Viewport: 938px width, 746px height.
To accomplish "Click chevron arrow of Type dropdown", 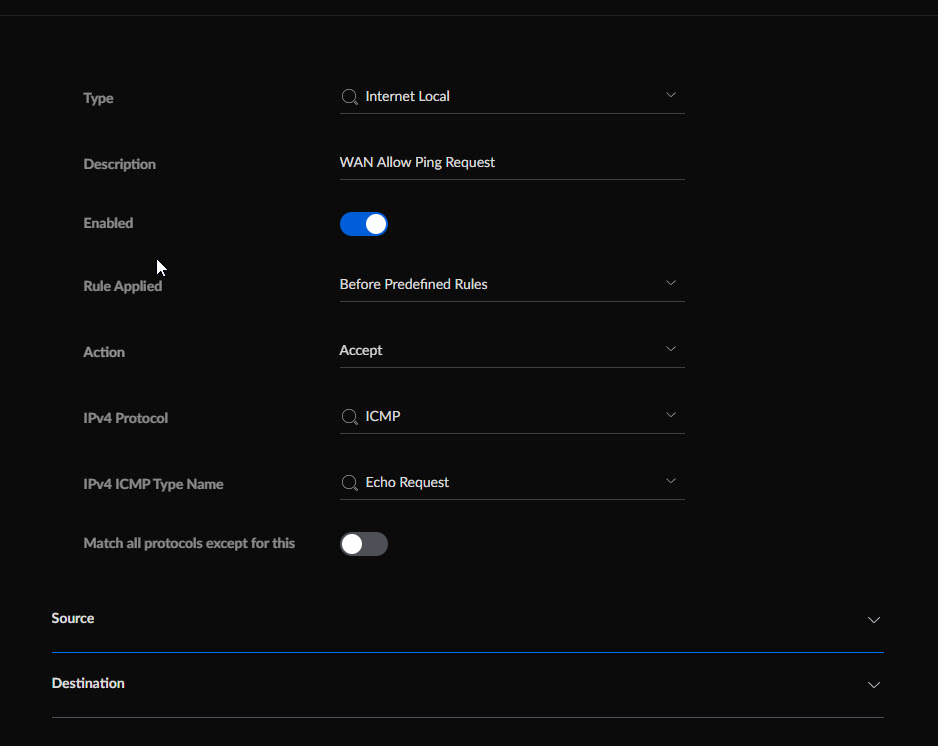I will click(x=671, y=95).
